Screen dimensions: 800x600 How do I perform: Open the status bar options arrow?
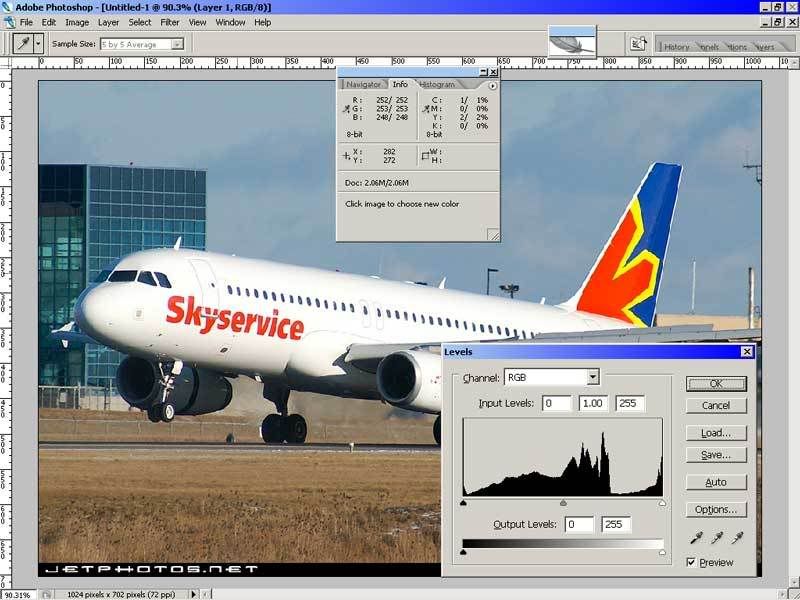tap(193, 594)
